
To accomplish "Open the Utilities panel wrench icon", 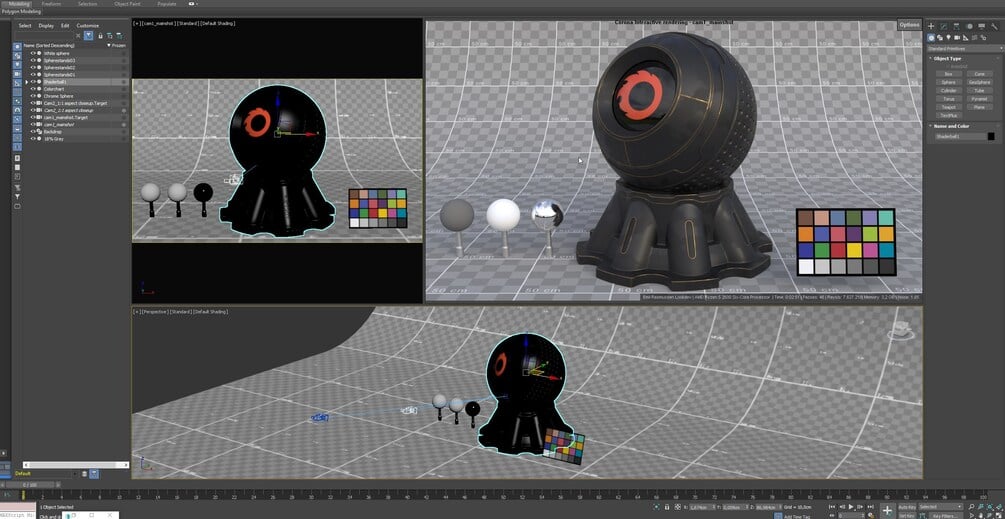I will pyautogui.click(x=994, y=26).
